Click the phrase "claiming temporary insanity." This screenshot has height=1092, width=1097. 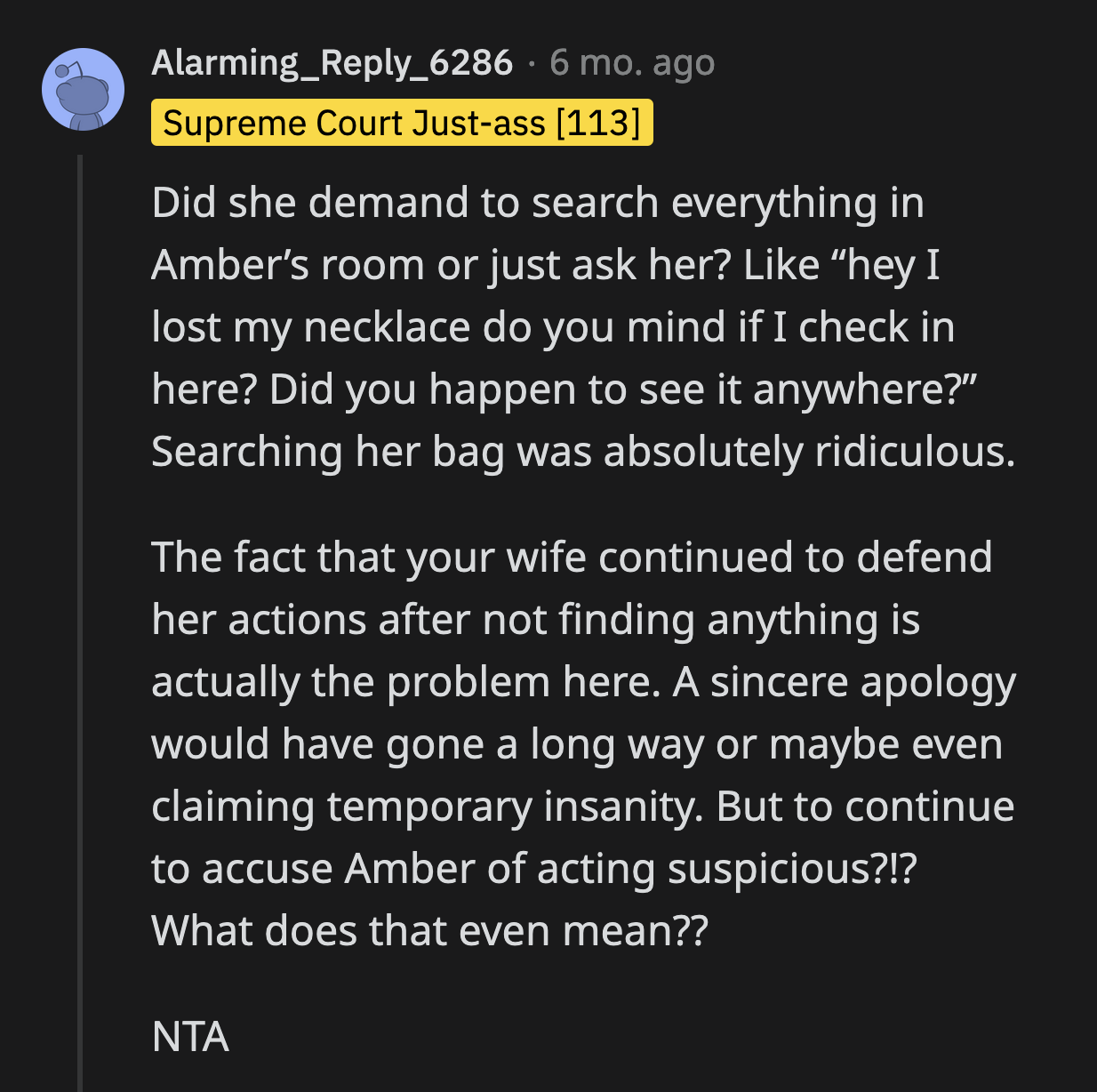coord(428,807)
